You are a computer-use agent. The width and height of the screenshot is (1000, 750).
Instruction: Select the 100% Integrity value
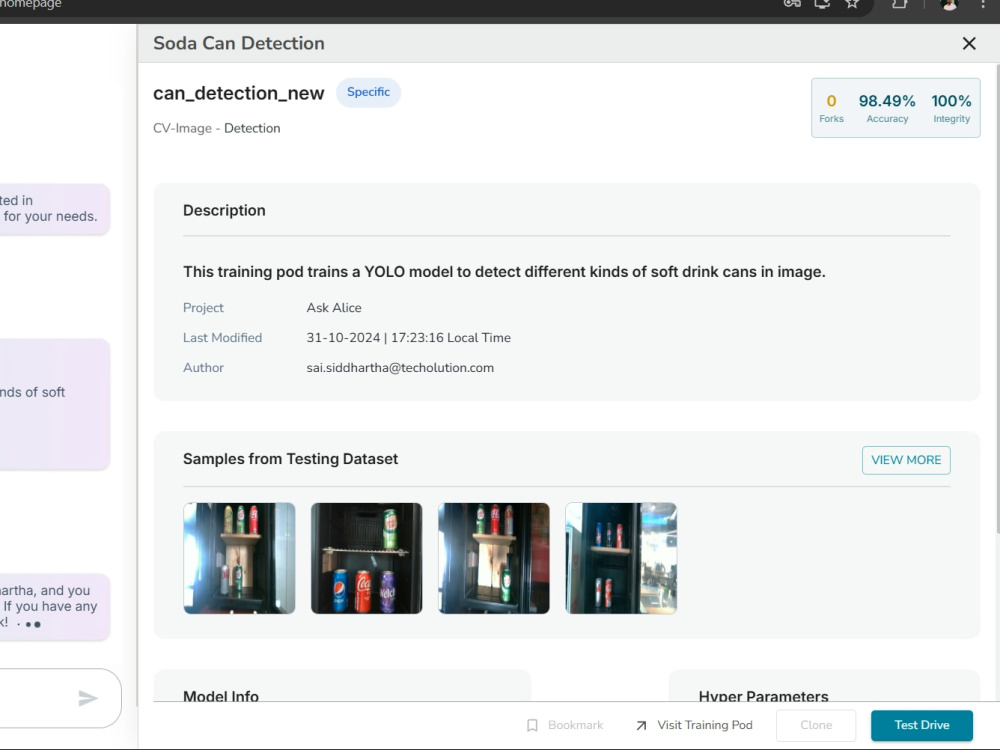coord(951,101)
